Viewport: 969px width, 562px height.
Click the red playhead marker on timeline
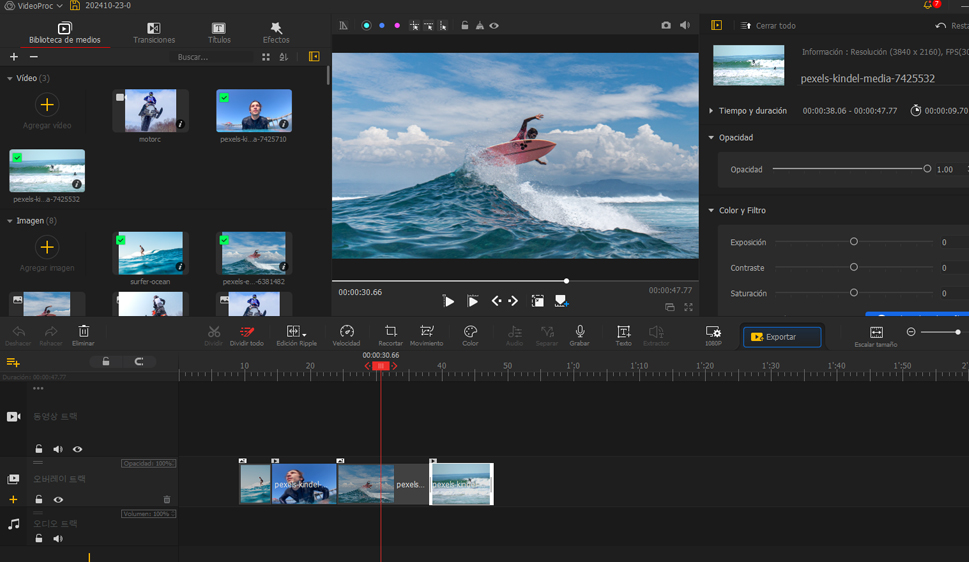(x=381, y=366)
